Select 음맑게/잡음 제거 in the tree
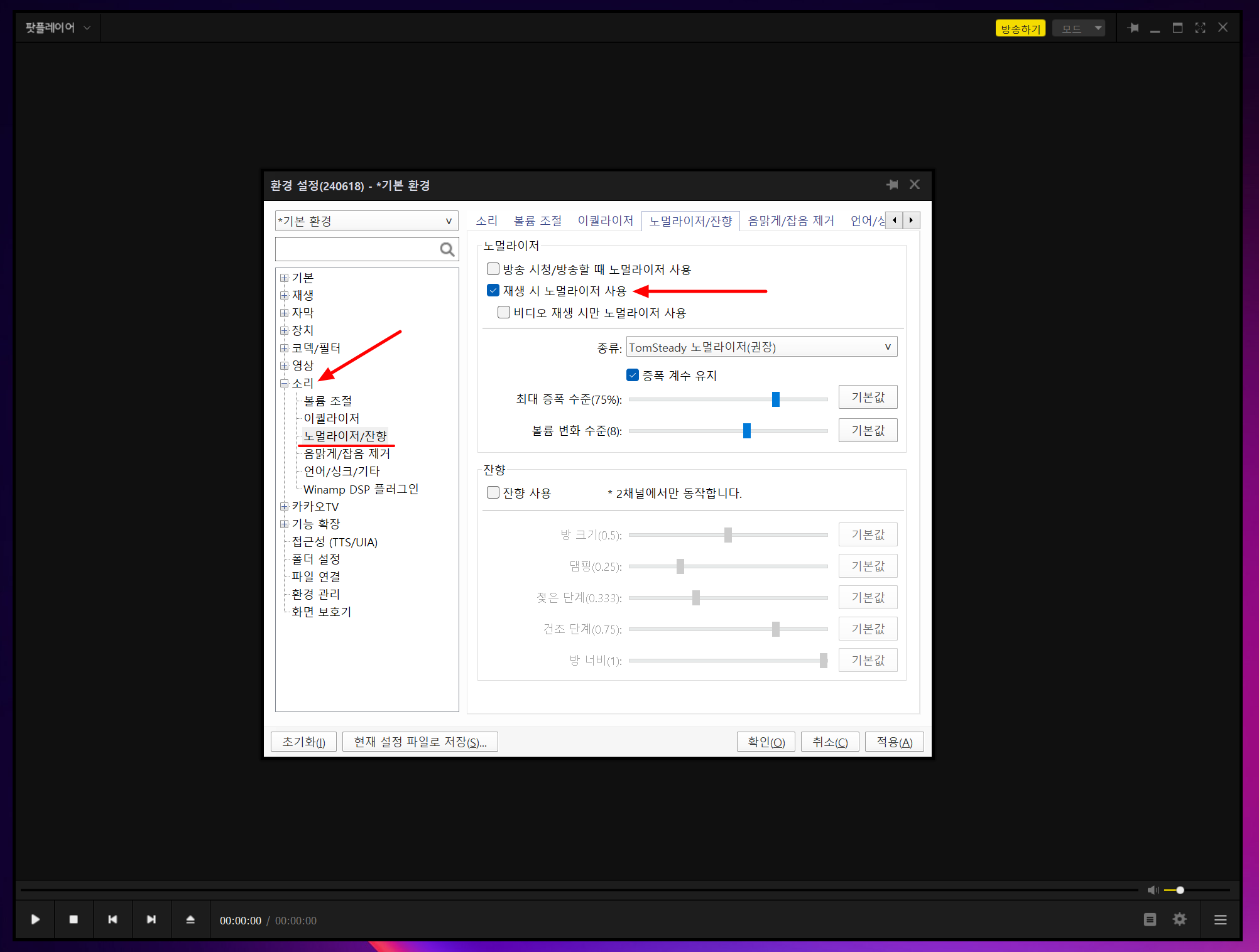1259x952 pixels. point(347,453)
